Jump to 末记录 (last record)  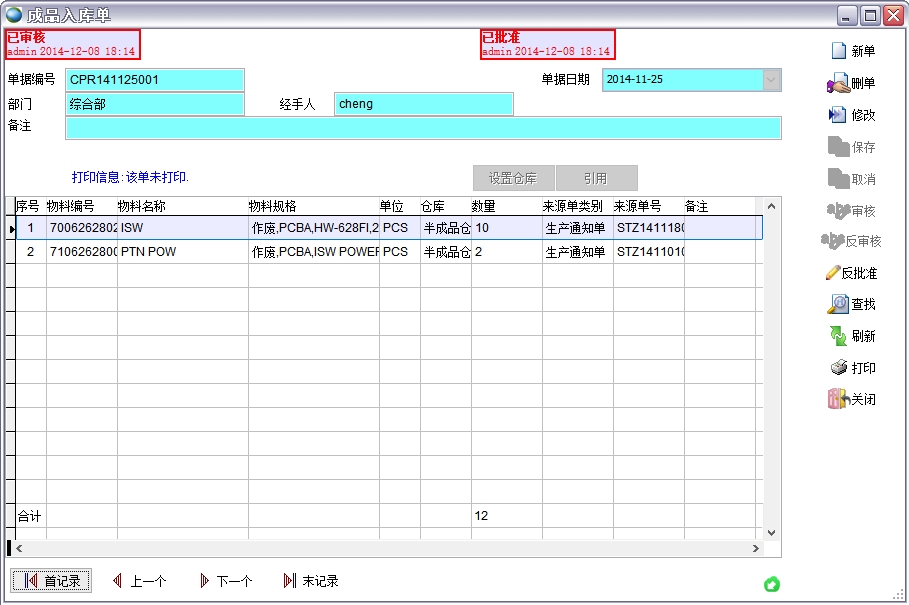[x=311, y=581]
